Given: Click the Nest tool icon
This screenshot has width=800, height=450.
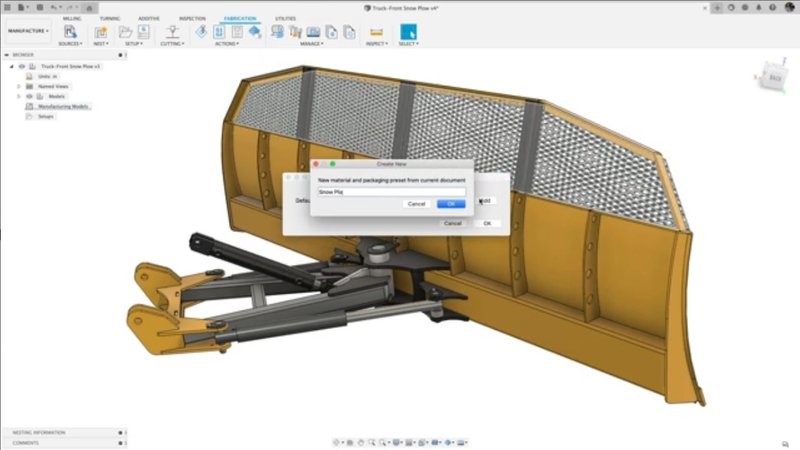Looking at the screenshot, I should click(x=101, y=32).
